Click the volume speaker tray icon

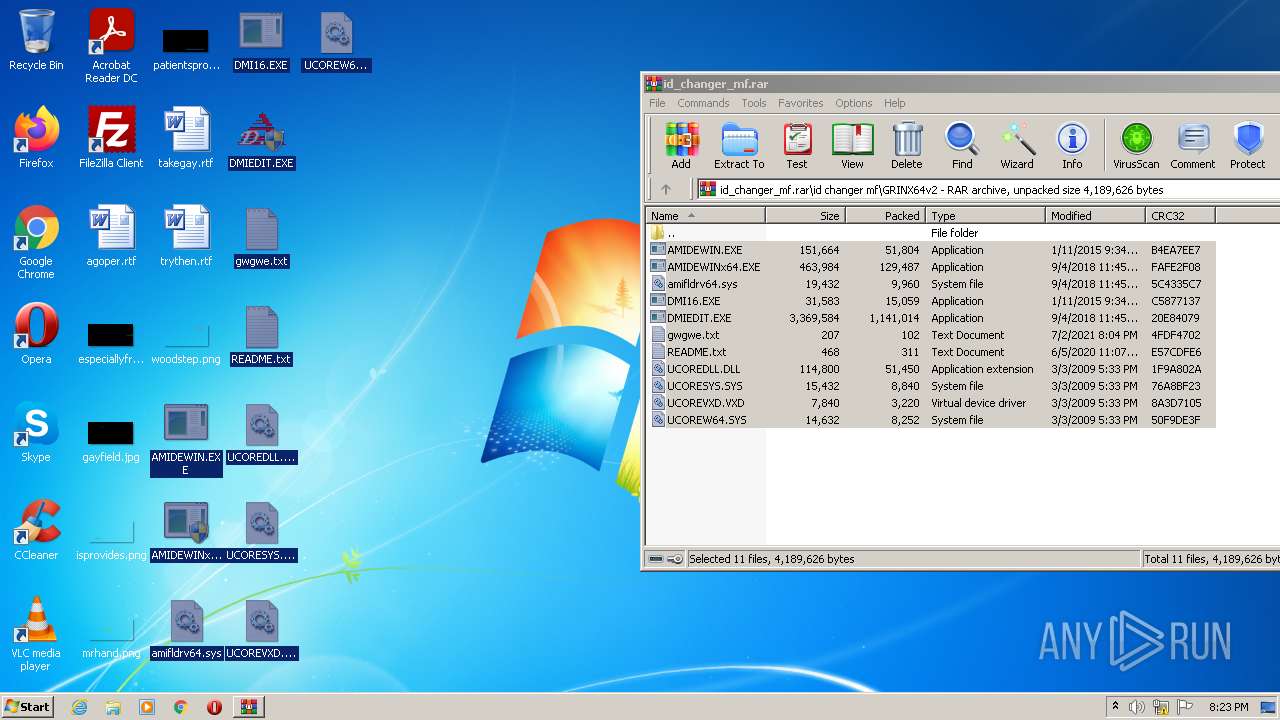click(x=1137, y=707)
